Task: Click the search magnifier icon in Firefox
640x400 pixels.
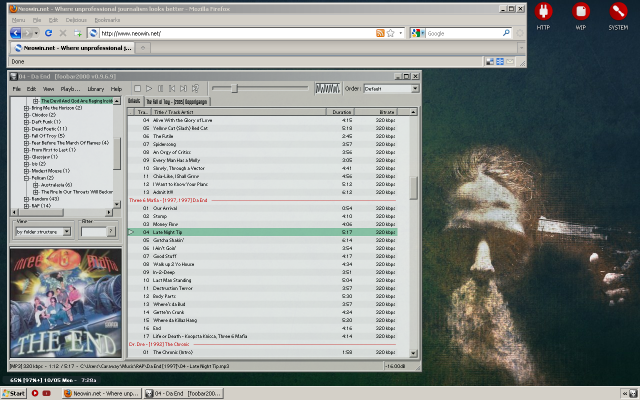Action: pos(506,33)
